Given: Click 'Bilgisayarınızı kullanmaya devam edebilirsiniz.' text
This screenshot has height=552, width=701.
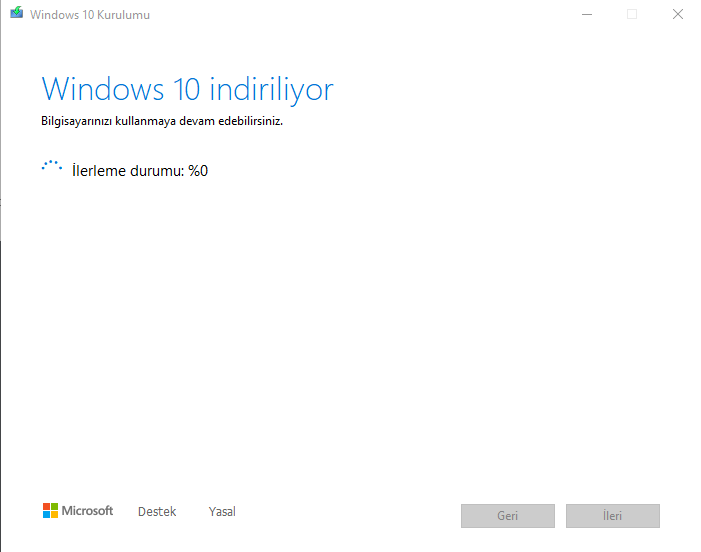Looking at the screenshot, I should click(x=162, y=121).
